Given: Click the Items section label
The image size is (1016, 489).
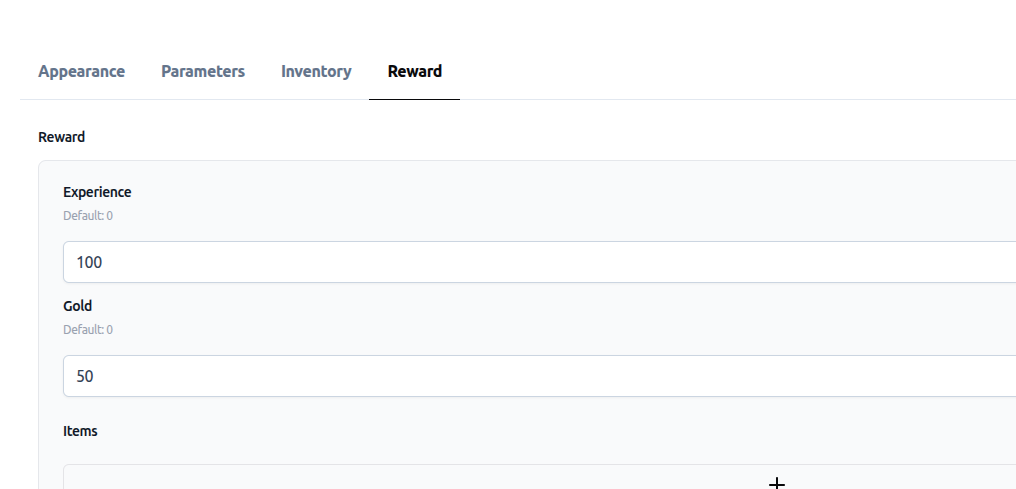Looking at the screenshot, I should pyautogui.click(x=80, y=431).
